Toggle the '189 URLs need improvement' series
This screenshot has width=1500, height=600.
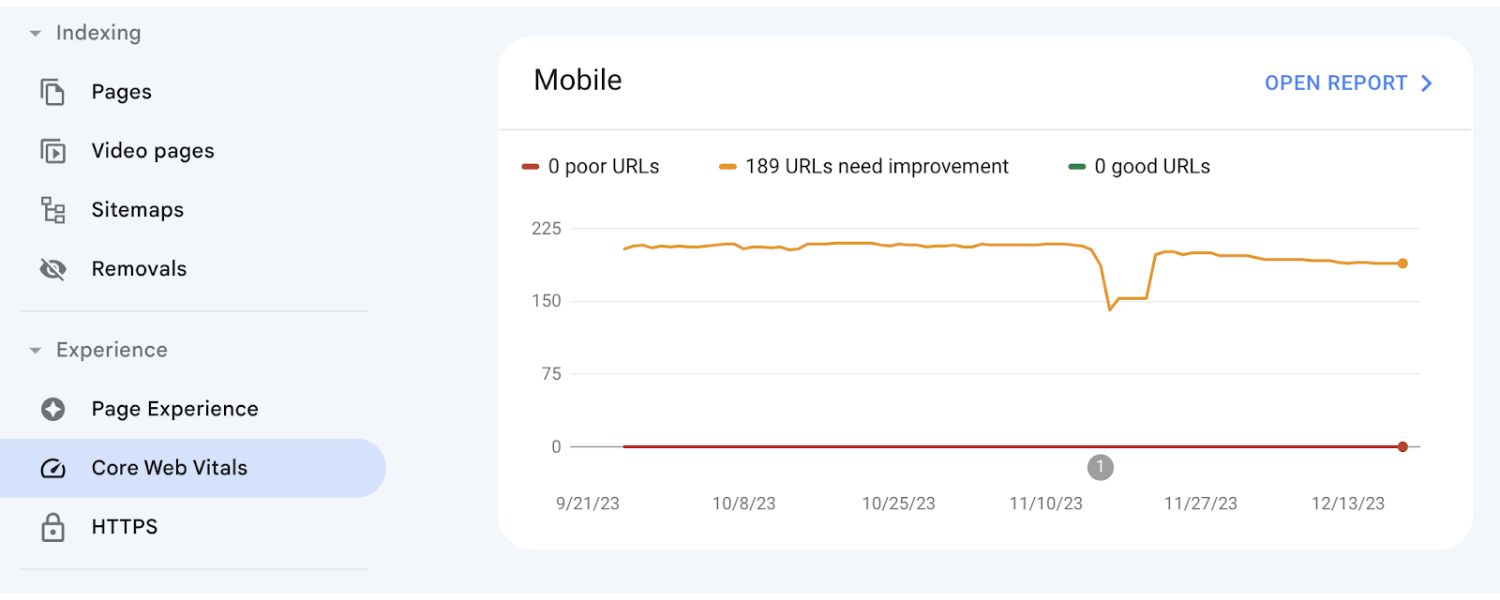tap(866, 166)
